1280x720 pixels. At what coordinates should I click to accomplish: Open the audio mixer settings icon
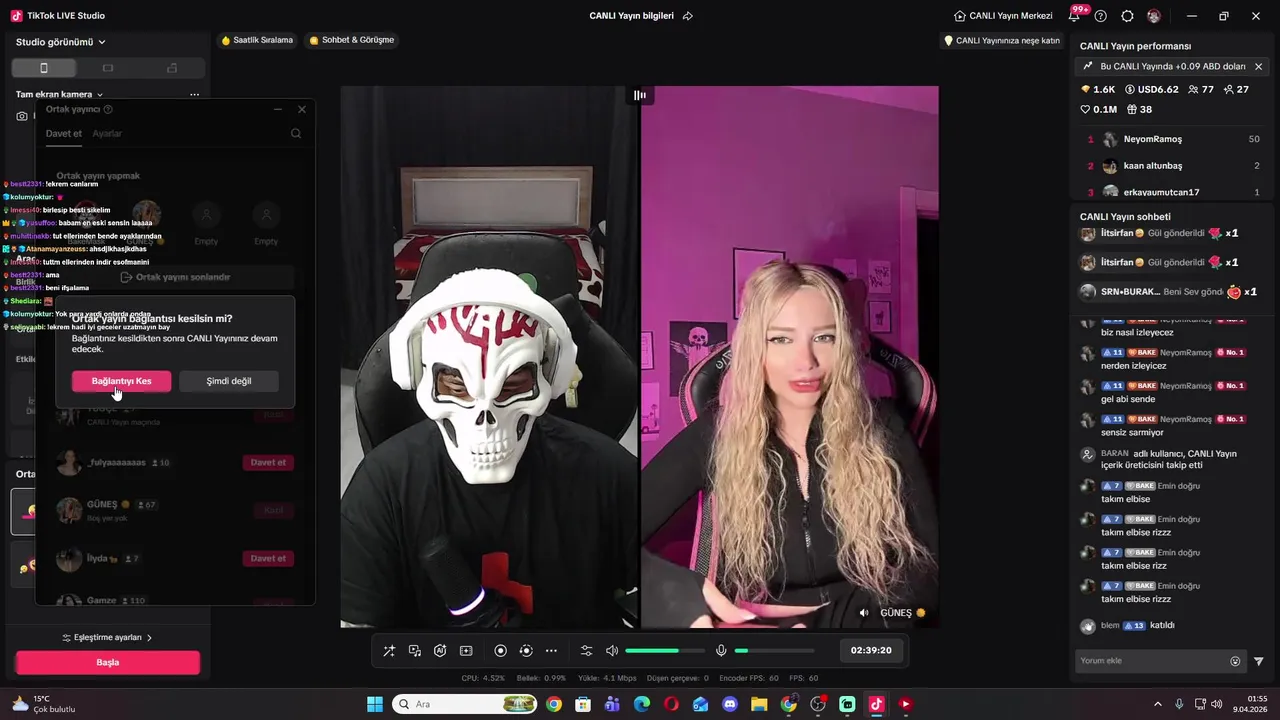587,651
